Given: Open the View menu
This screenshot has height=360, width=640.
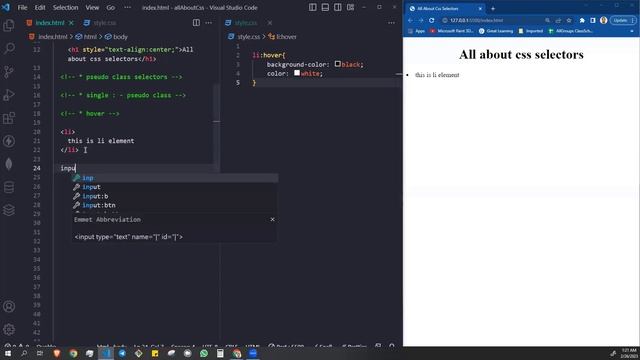Looking at the screenshot, I should (92, 7).
